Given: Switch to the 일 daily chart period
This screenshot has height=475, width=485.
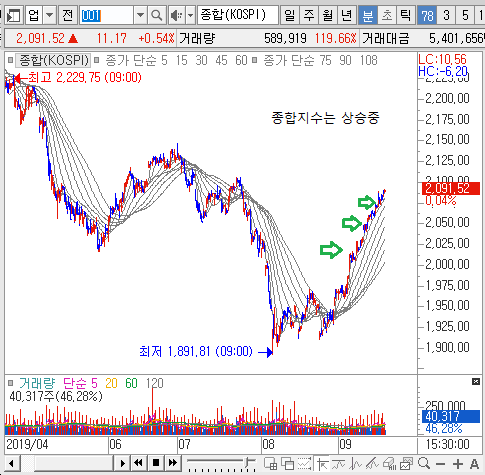Looking at the screenshot, I should [290, 15].
